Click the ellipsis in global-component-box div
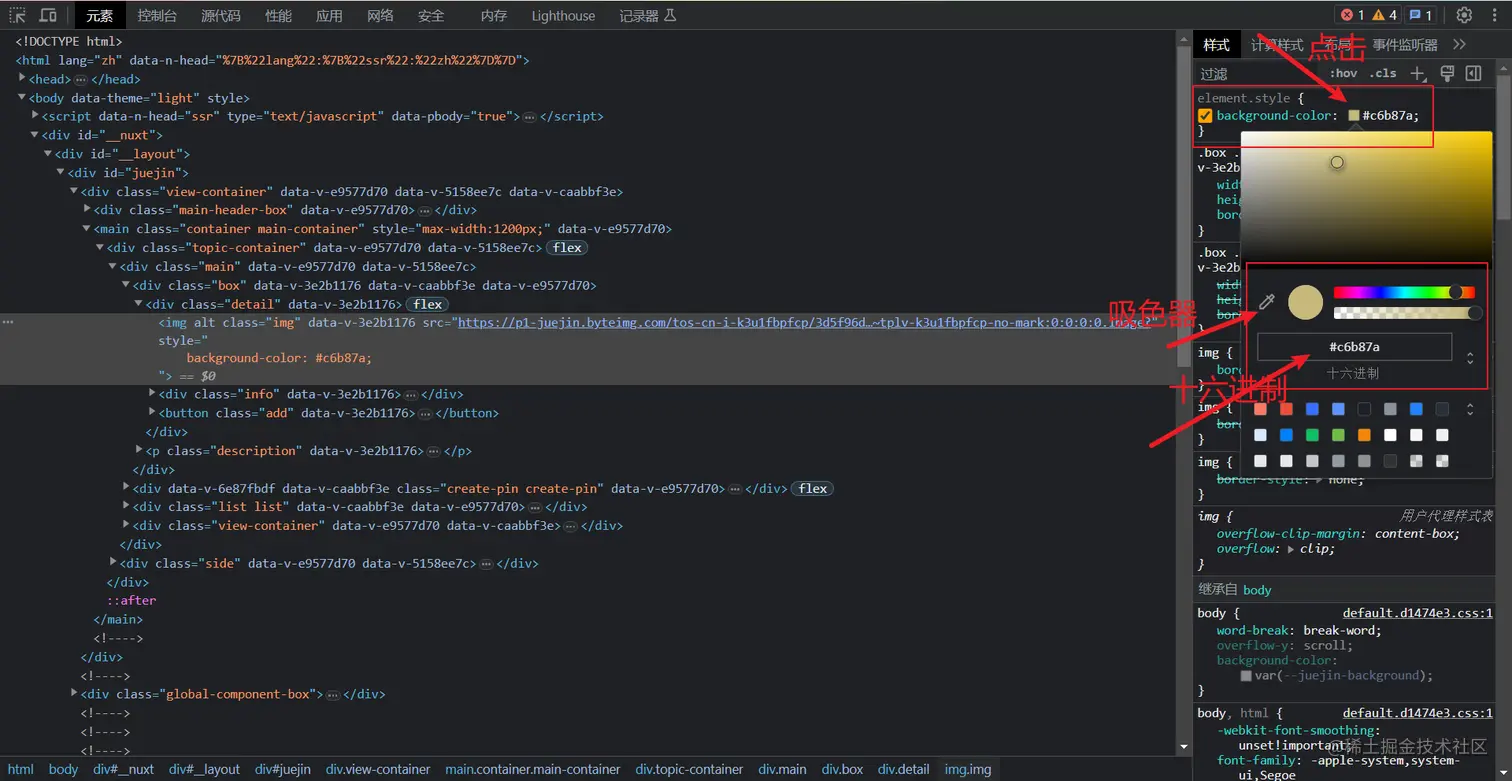This screenshot has height=781, width=1512. pos(333,694)
